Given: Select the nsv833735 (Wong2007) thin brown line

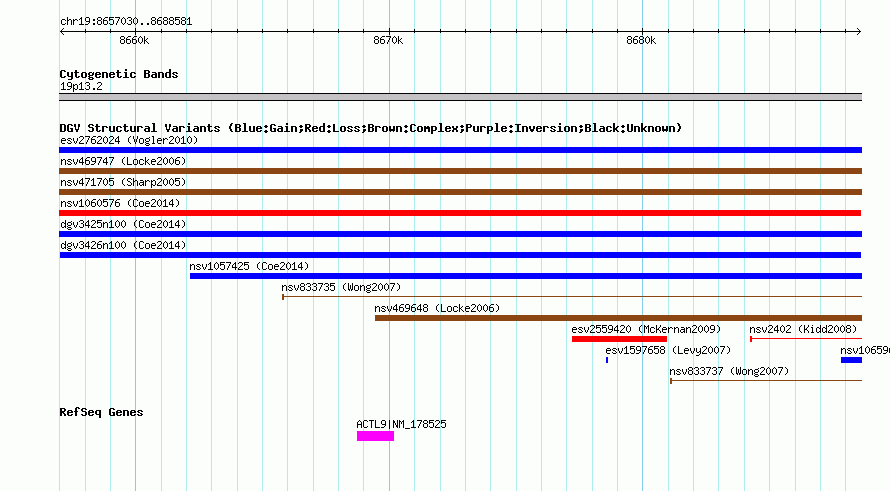Looking at the screenshot, I should 572,296.
